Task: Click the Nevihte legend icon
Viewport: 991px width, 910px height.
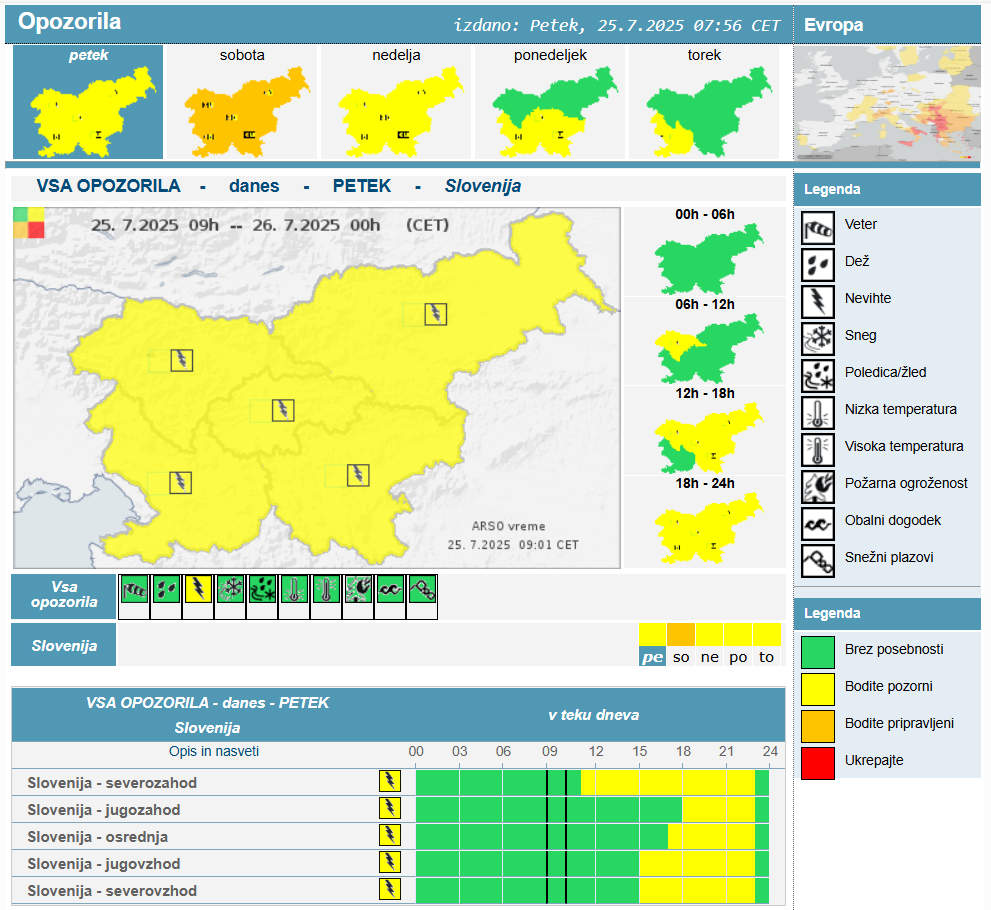Action: [818, 302]
